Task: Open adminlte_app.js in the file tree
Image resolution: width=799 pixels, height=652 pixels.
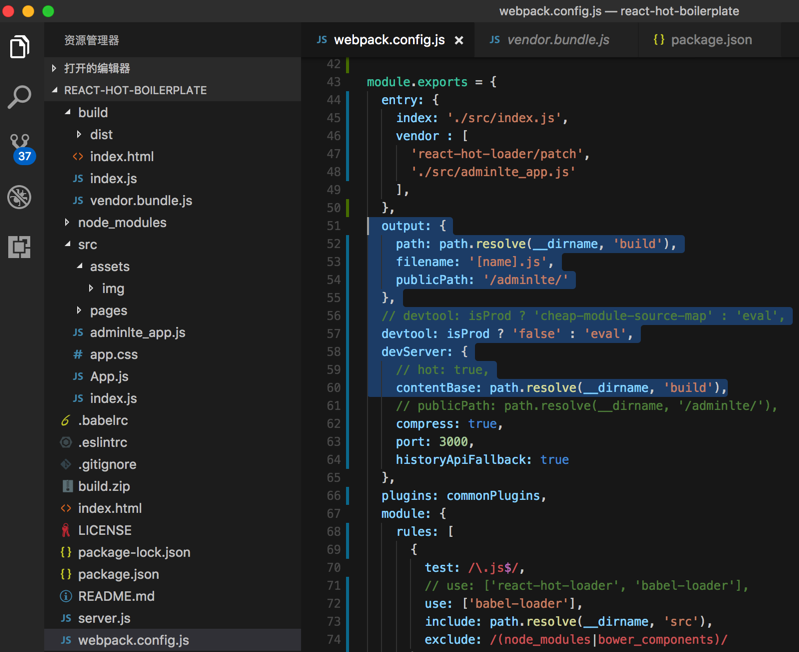Action: 137,332
